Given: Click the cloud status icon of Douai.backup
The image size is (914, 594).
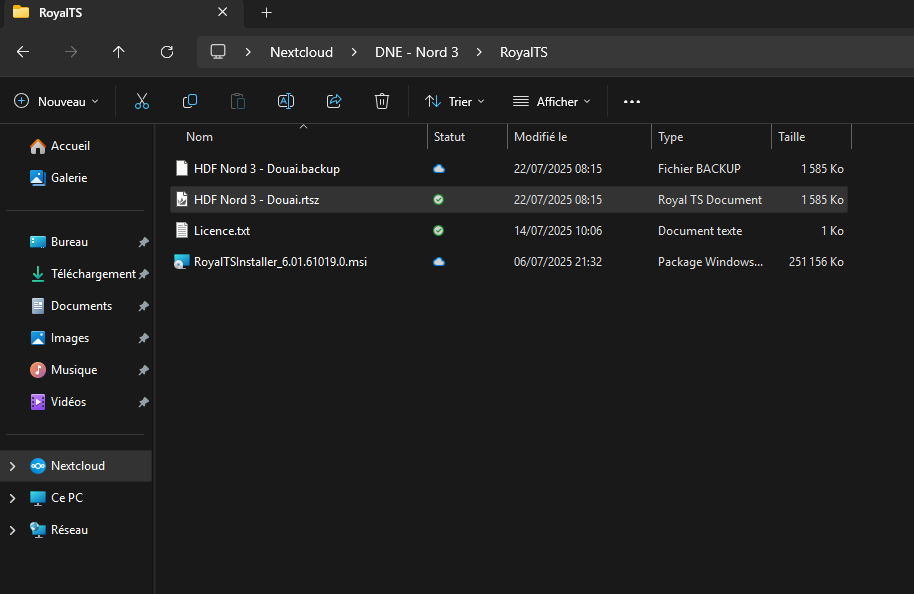Looking at the screenshot, I should point(439,168).
